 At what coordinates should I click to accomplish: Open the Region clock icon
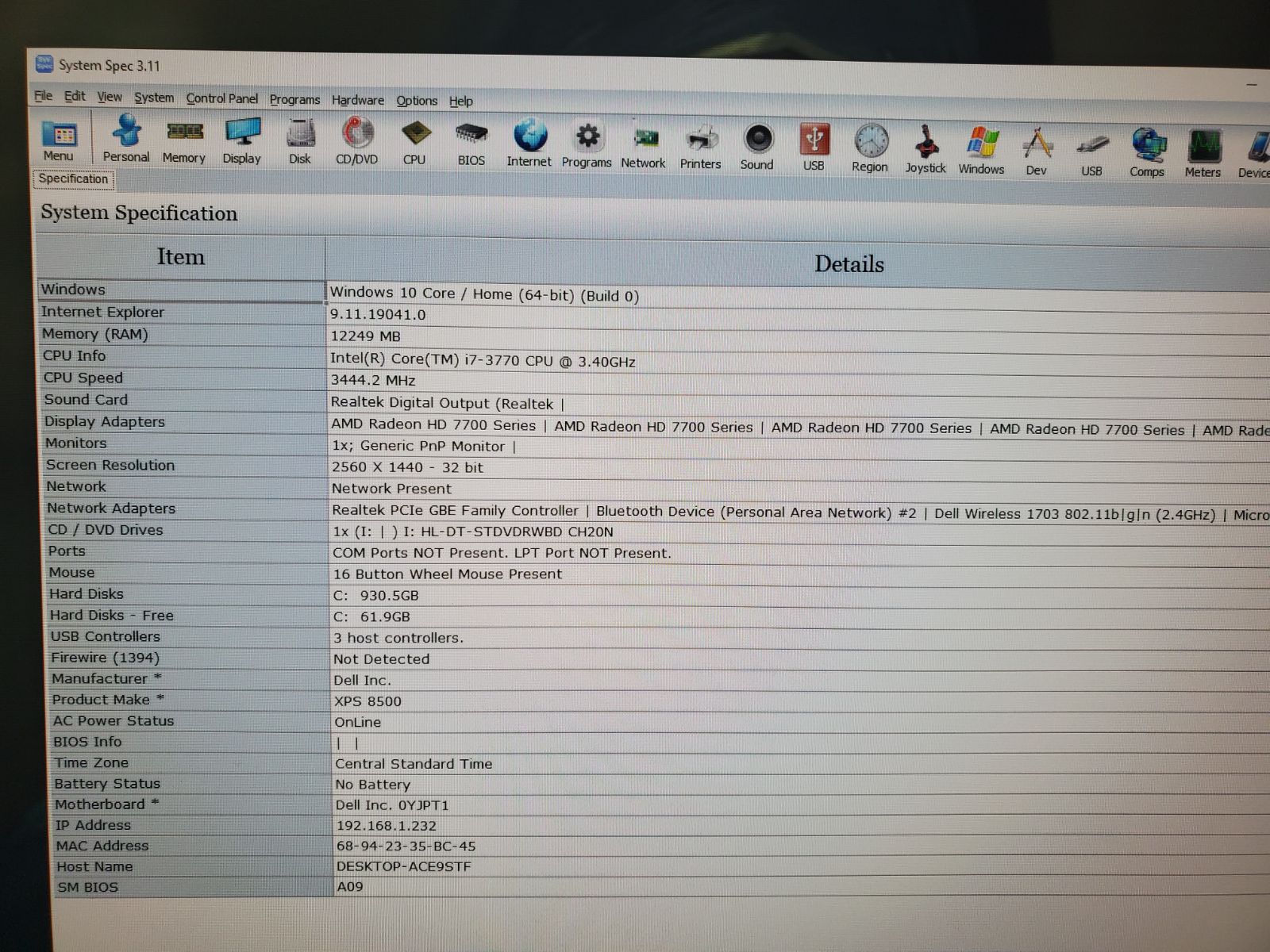(870, 149)
